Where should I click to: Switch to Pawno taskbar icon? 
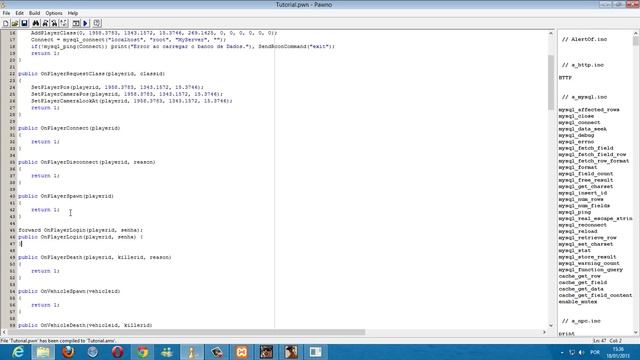point(192,352)
